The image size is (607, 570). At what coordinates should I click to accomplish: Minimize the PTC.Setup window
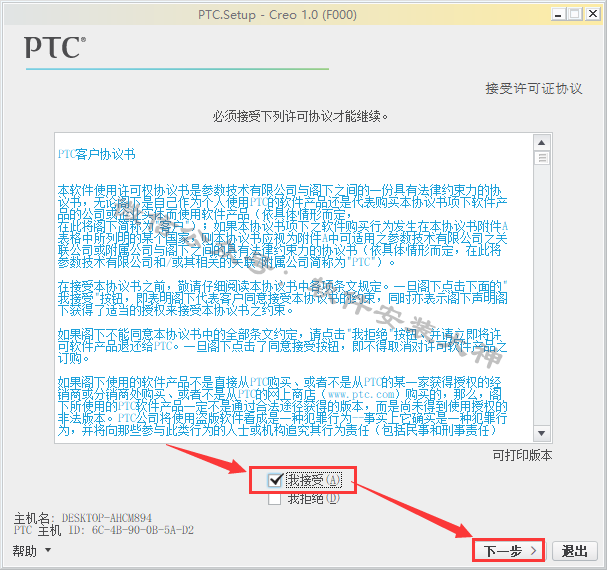(x=558, y=15)
